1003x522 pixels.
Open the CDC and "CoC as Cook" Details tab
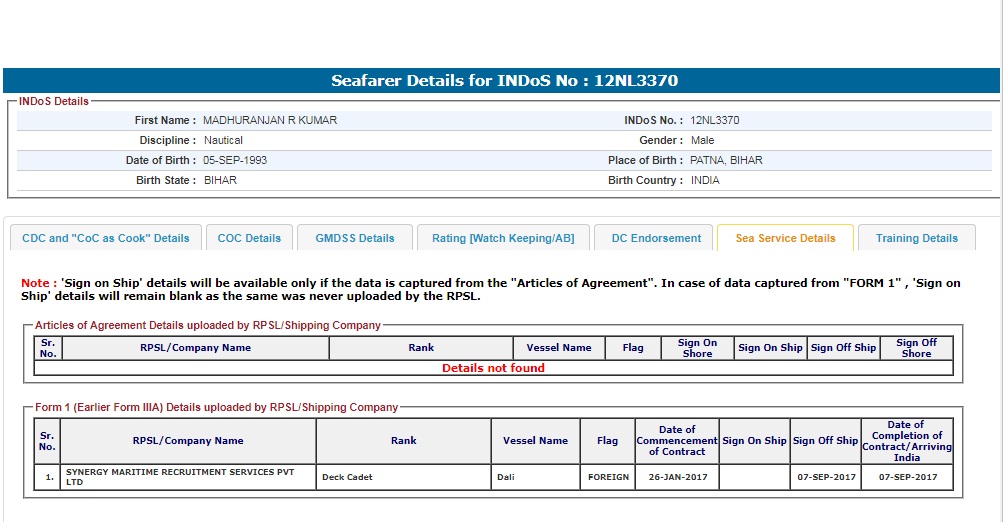[x=105, y=238]
